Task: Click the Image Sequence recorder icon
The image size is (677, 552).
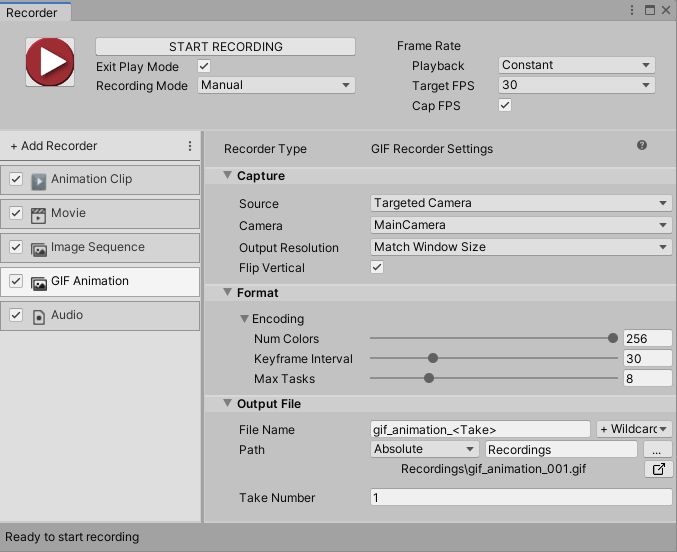Action: point(38,249)
